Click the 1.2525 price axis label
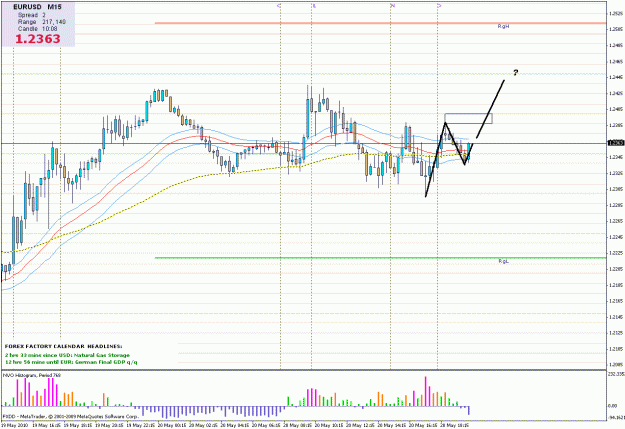This screenshot has width=625, height=429. [x=615, y=14]
